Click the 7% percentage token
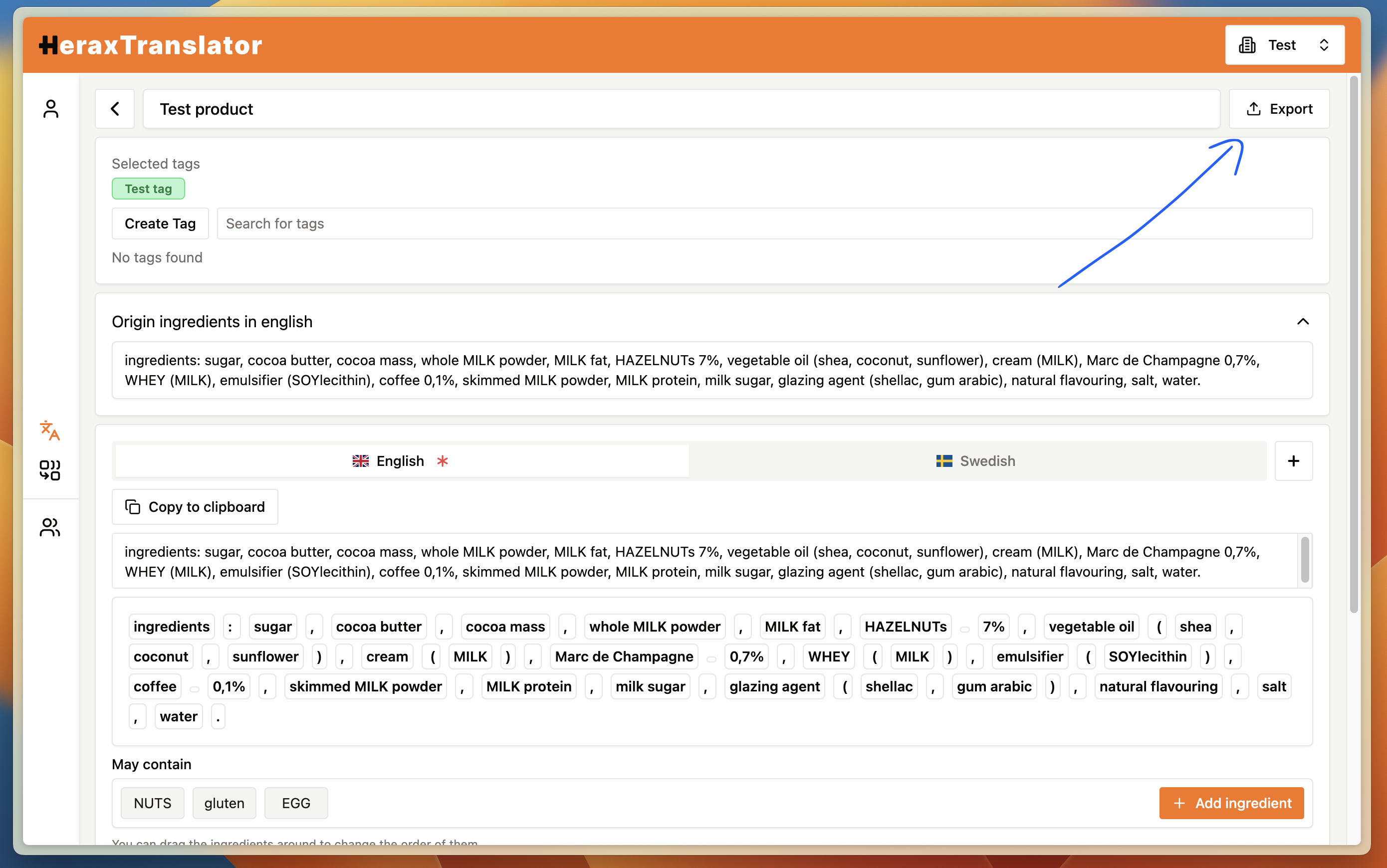Viewport: 1387px width, 868px height. click(993, 627)
